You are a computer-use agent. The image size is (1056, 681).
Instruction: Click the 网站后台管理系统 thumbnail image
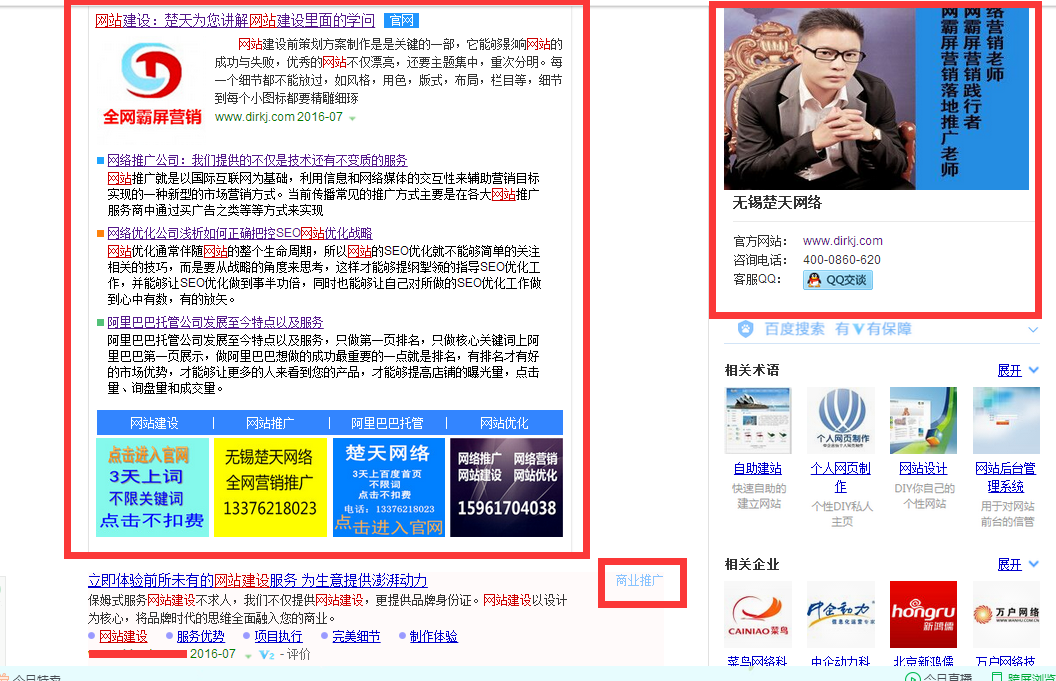[x=1006, y=420]
